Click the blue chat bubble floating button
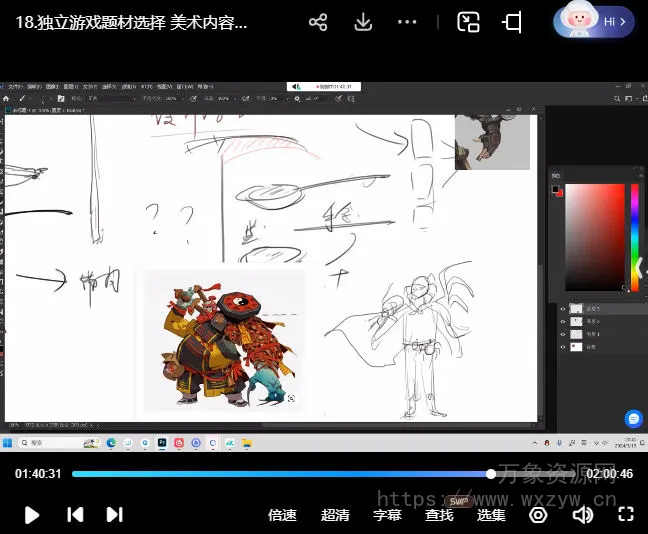The height and width of the screenshot is (534, 648). [632, 418]
